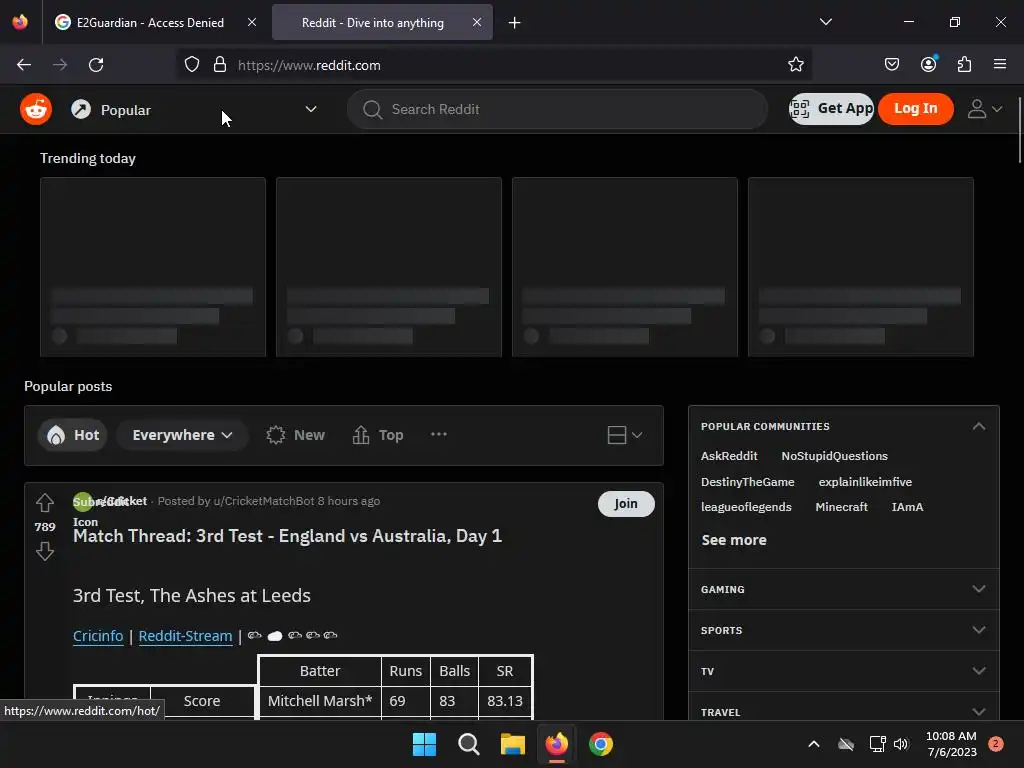Image resolution: width=1024 pixels, height=768 pixels.
Task: Click the Get App button
Action: [x=831, y=108]
